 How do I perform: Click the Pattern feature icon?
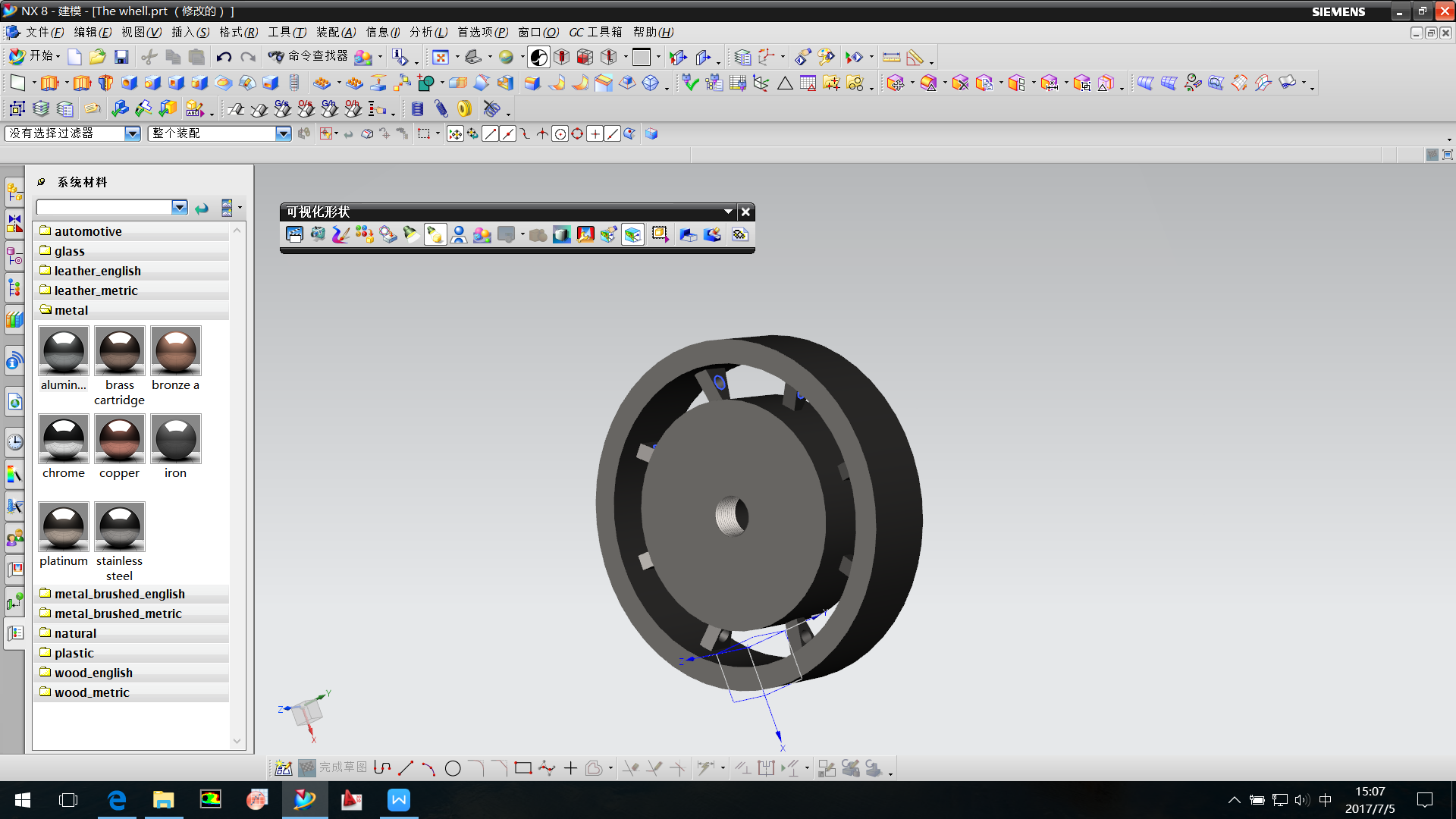point(322,83)
